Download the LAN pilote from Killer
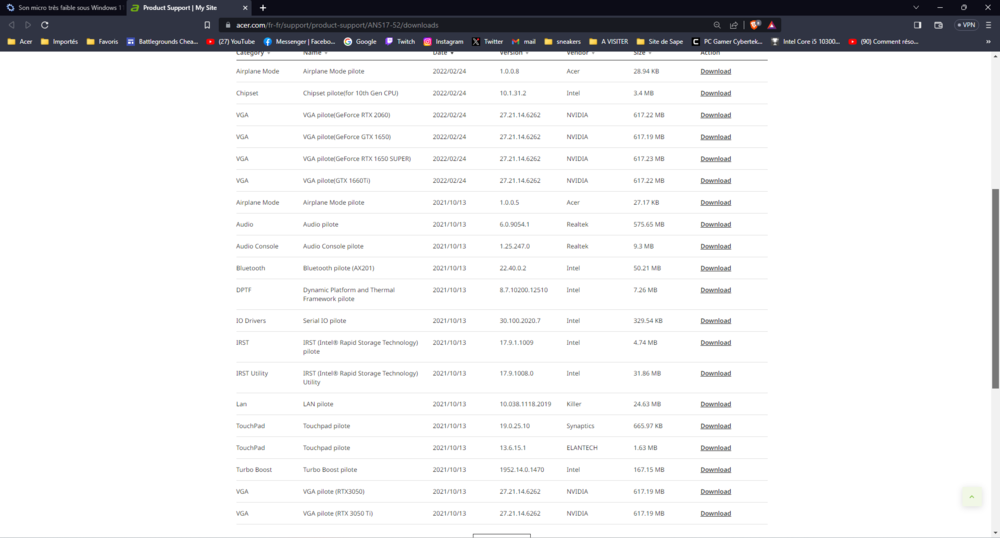Screen dimensions: 1000x538 point(716,404)
